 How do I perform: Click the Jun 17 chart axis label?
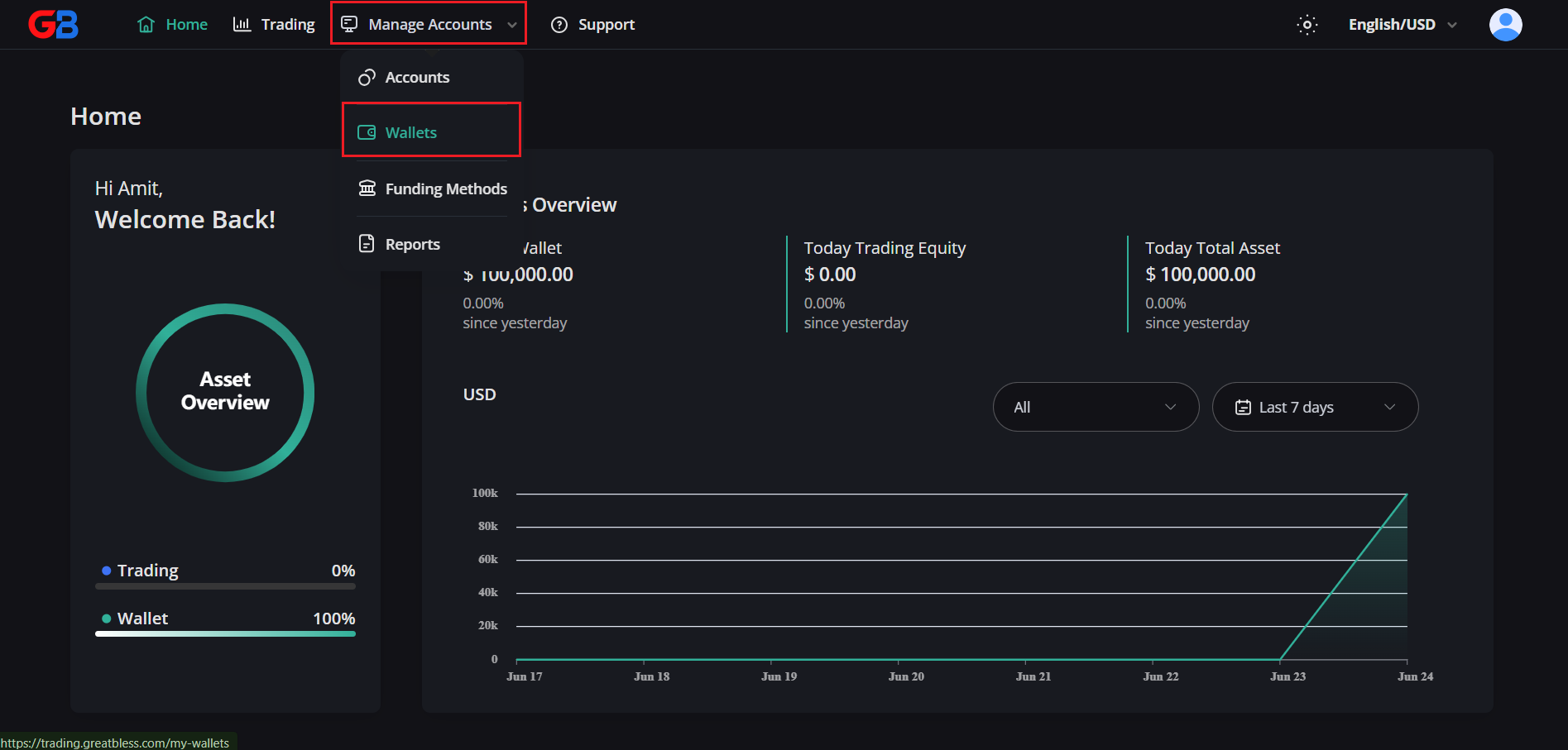pos(525,676)
